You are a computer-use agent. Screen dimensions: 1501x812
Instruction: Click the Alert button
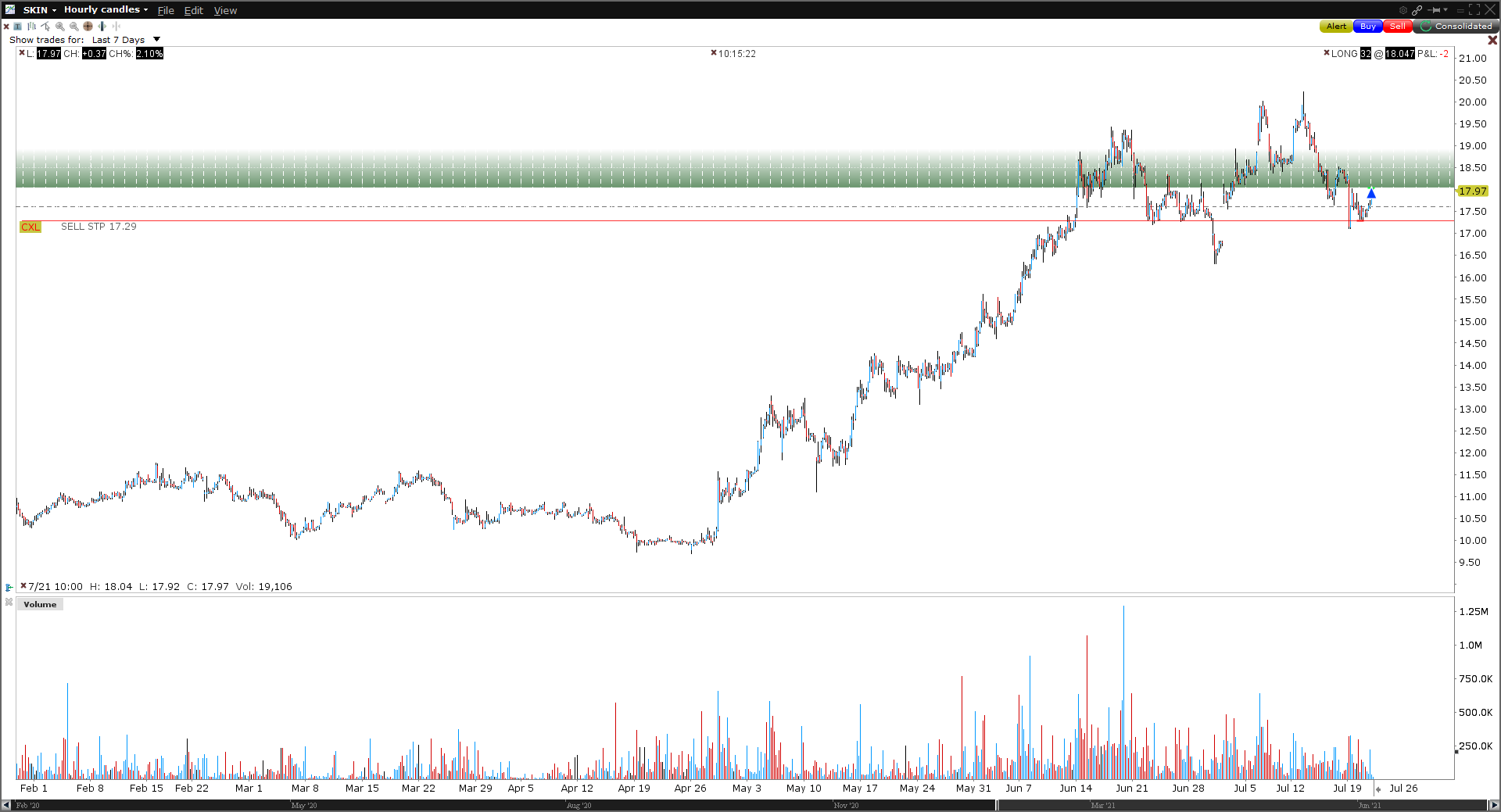[1336, 26]
